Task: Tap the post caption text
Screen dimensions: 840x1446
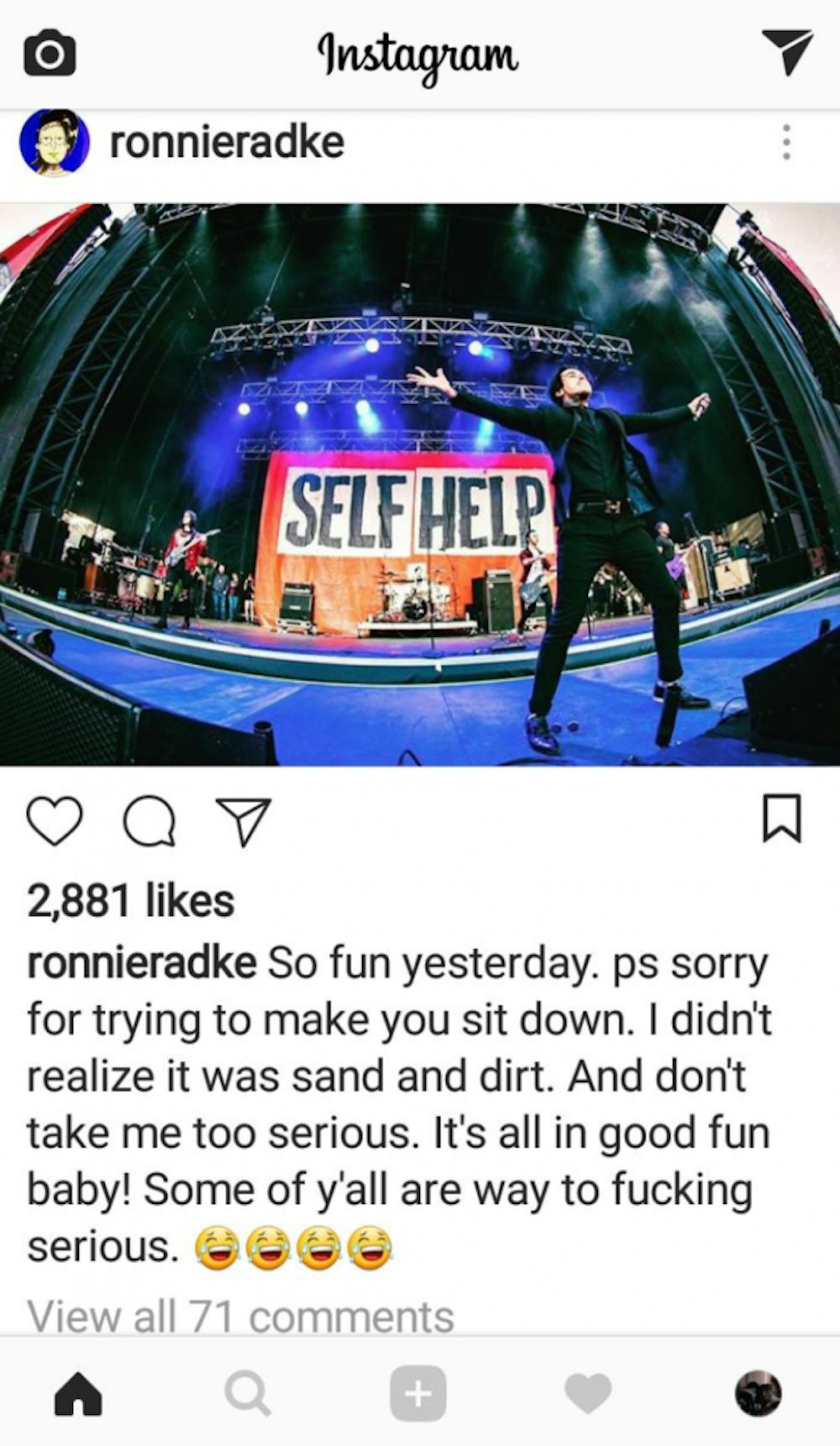Action: point(399,1104)
